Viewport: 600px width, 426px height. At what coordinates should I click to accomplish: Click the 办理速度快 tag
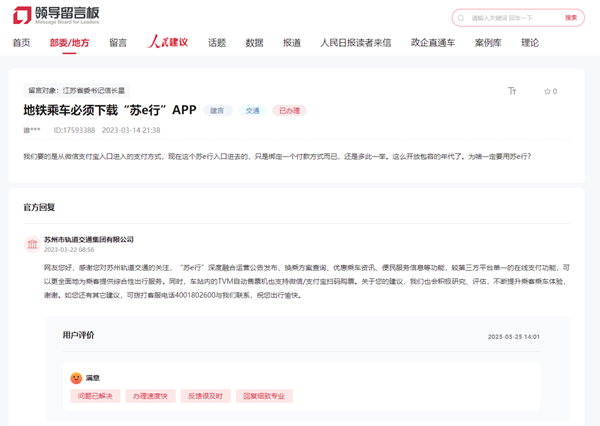pyautogui.click(x=150, y=396)
